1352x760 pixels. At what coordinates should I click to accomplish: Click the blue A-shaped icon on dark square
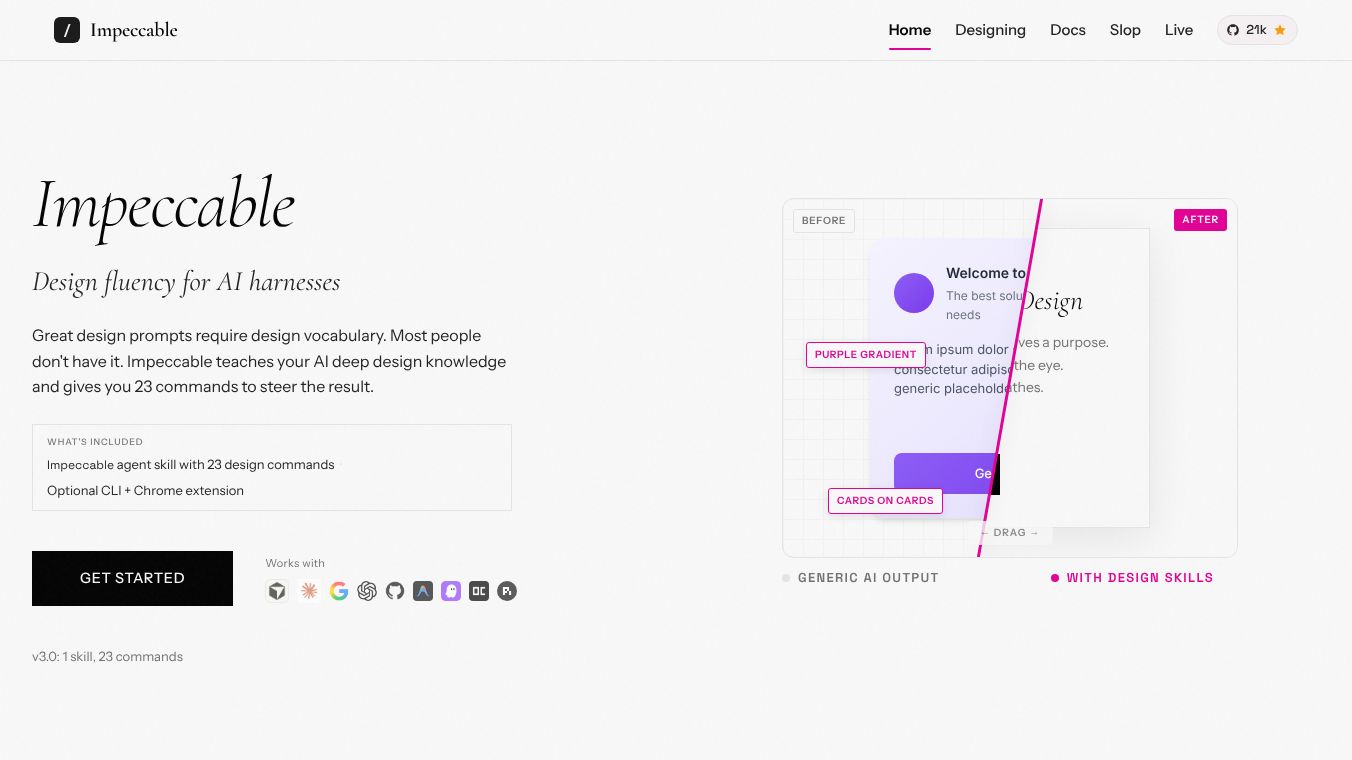tap(423, 591)
